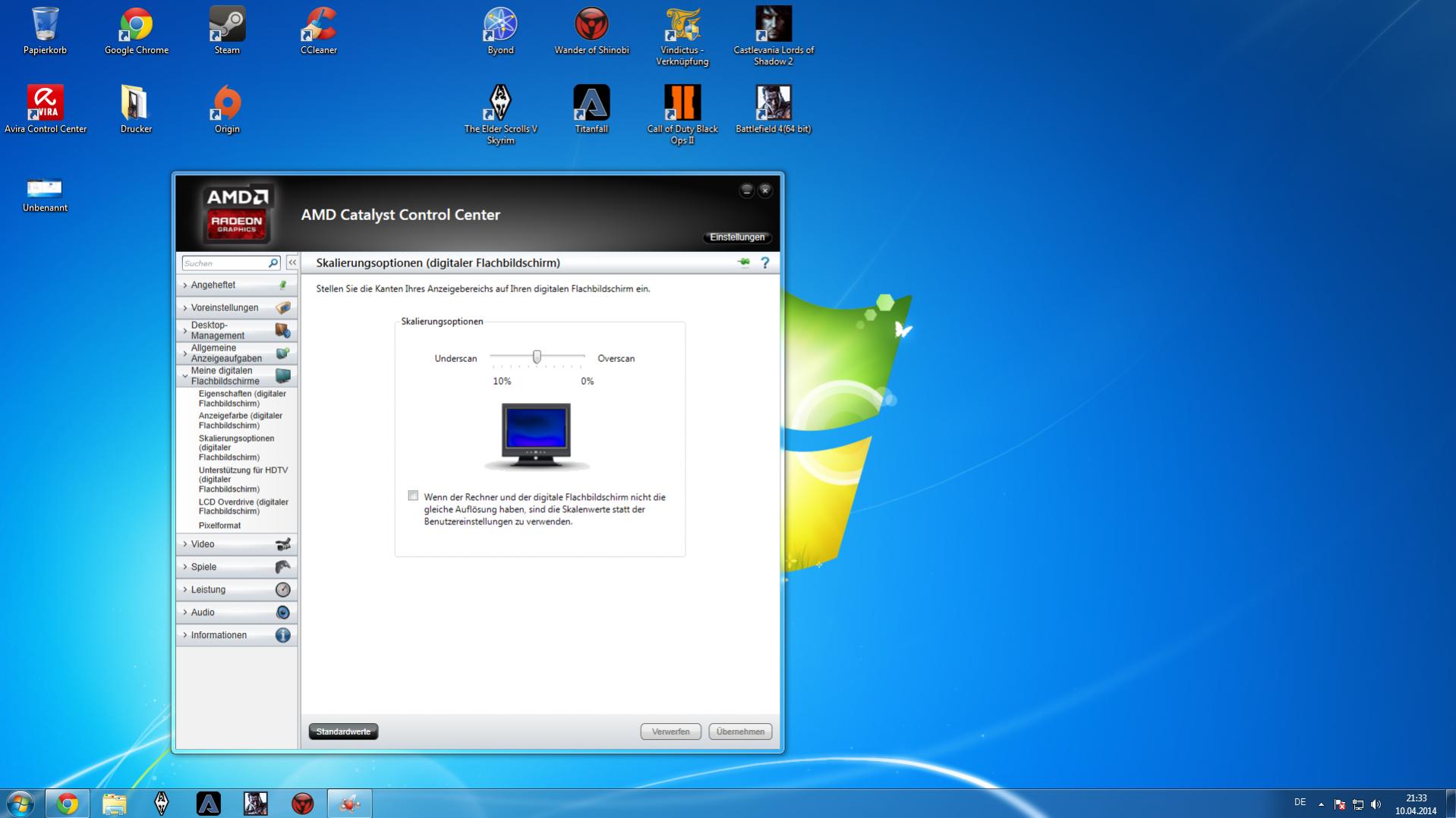
Task: Click the DE language indicator
Action: pos(1300,802)
